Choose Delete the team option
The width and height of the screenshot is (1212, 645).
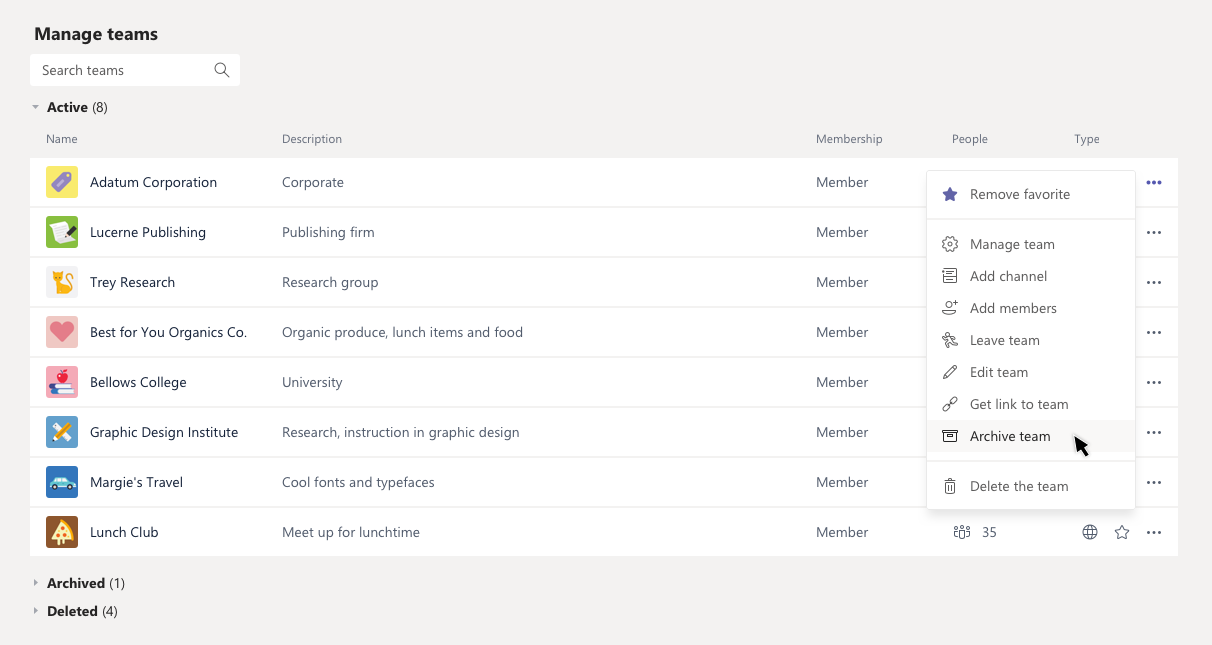pos(1018,486)
